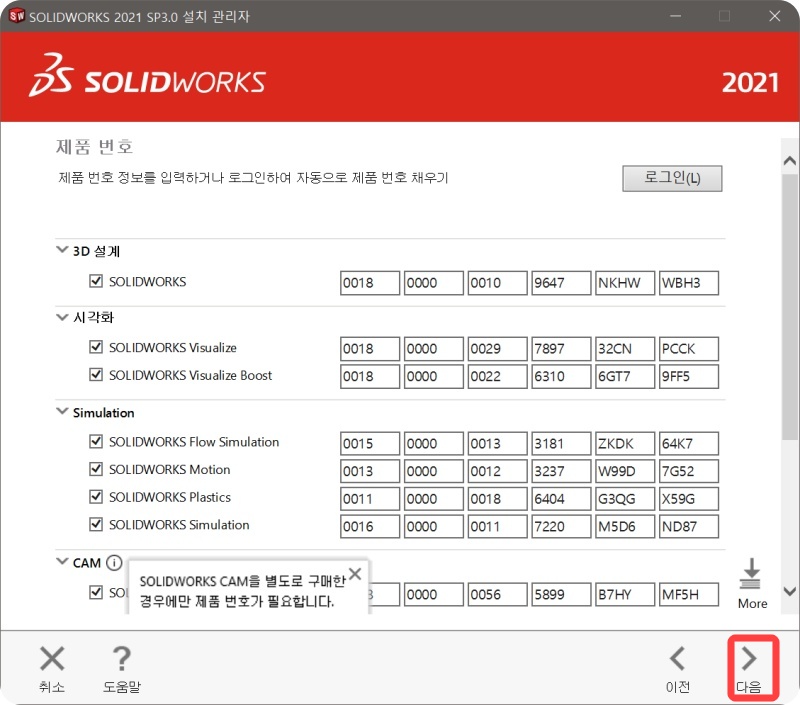Image resolution: width=800 pixels, height=705 pixels.
Task: Click the 이전 back arrow icon
Action: pos(678,659)
